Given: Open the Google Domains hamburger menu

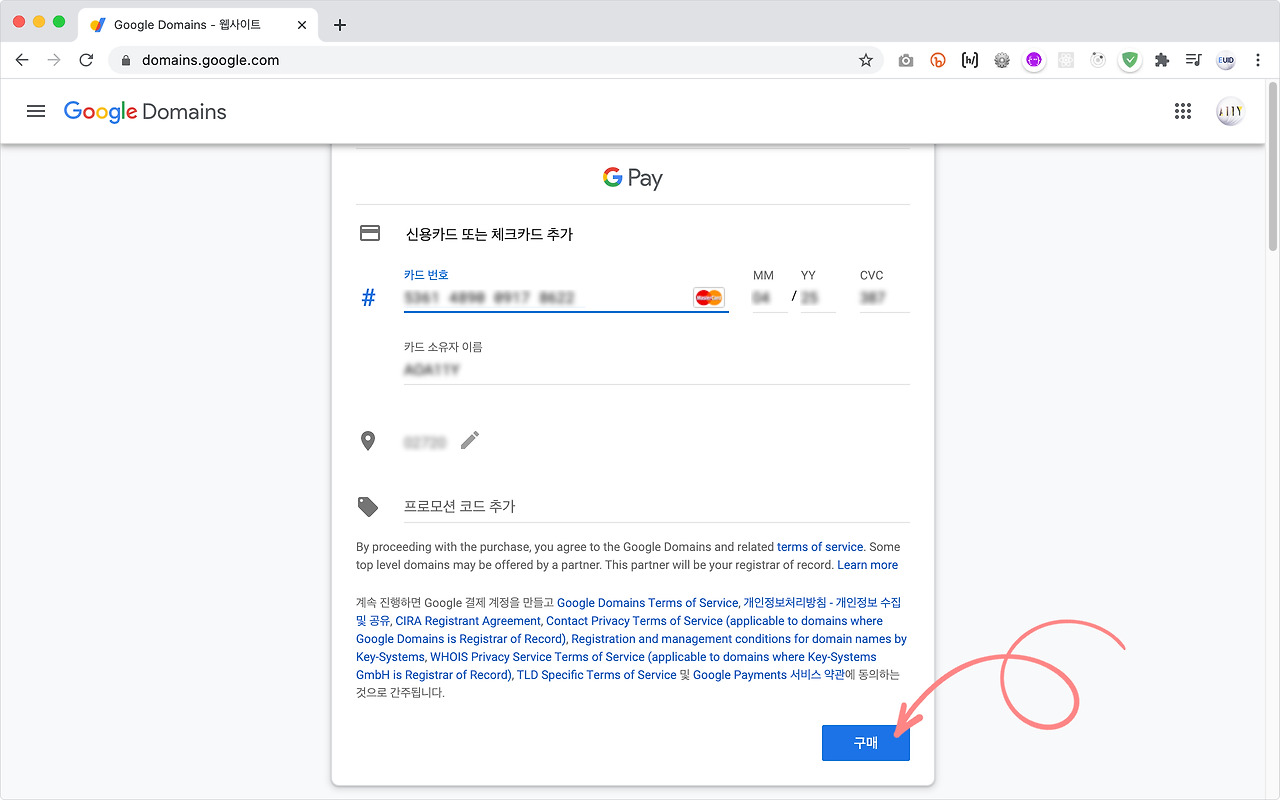Looking at the screenshot, I should 36,111.
